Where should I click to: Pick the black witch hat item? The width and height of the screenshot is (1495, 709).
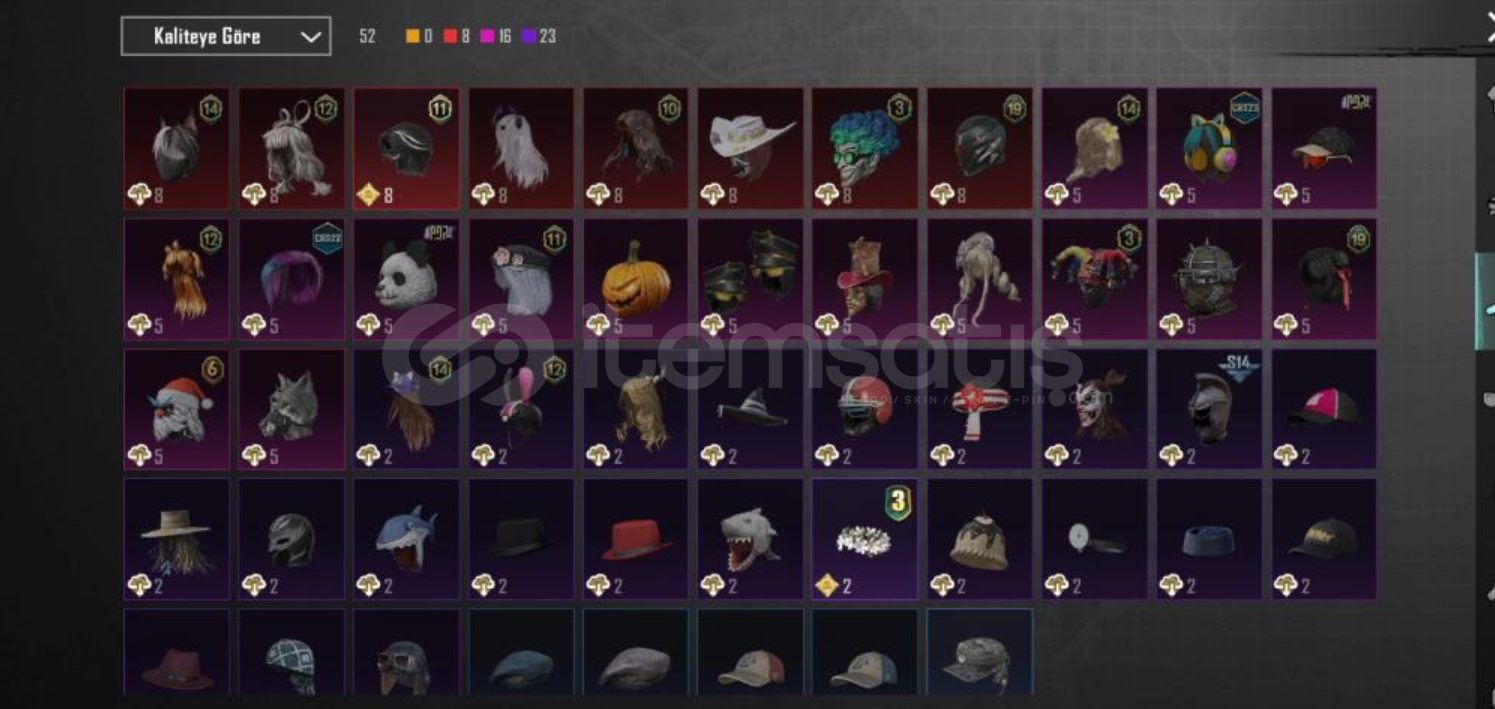[750, 409]
